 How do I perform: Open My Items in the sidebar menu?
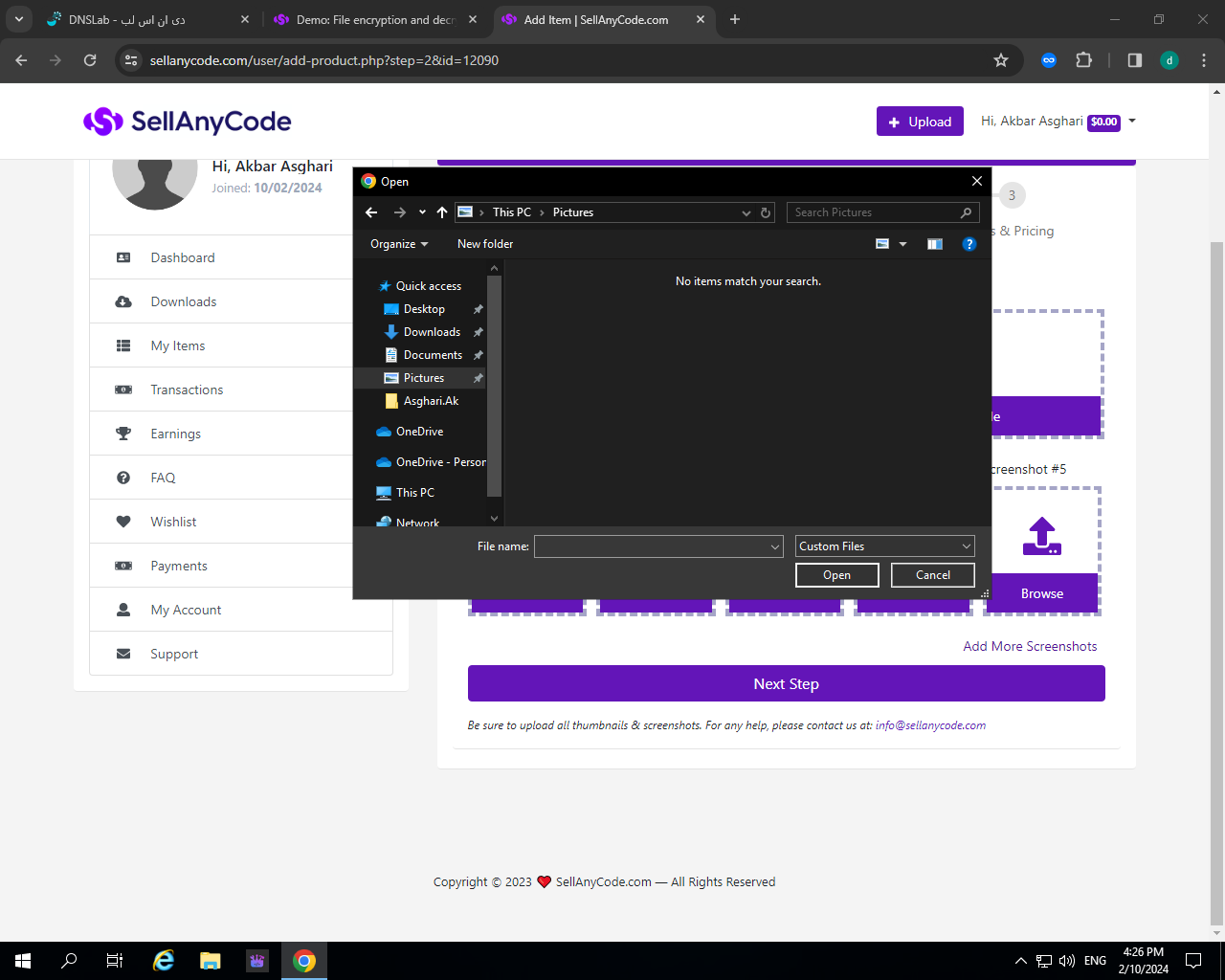(178, 345)
